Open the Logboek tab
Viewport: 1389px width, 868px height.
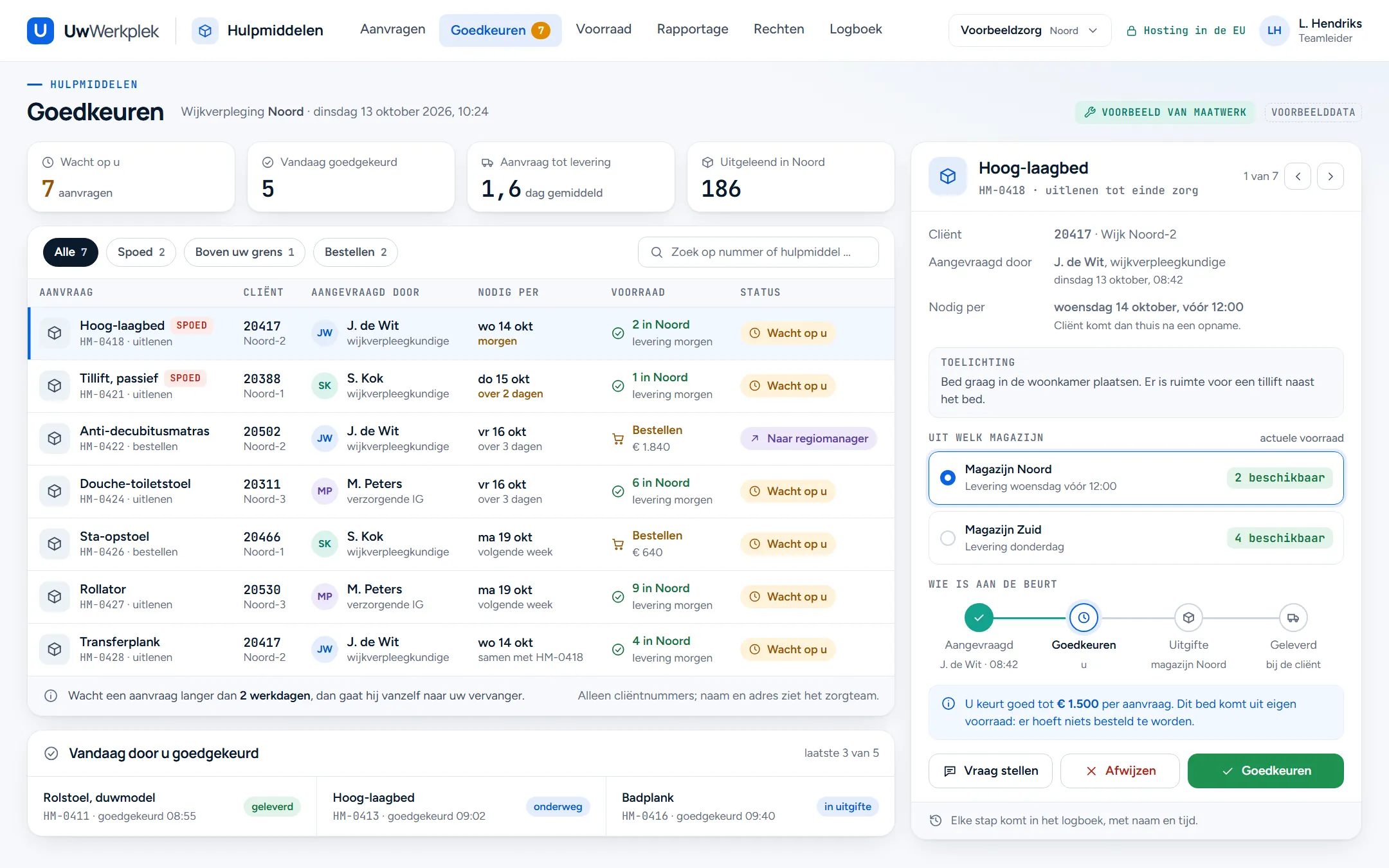coord(855,30)
